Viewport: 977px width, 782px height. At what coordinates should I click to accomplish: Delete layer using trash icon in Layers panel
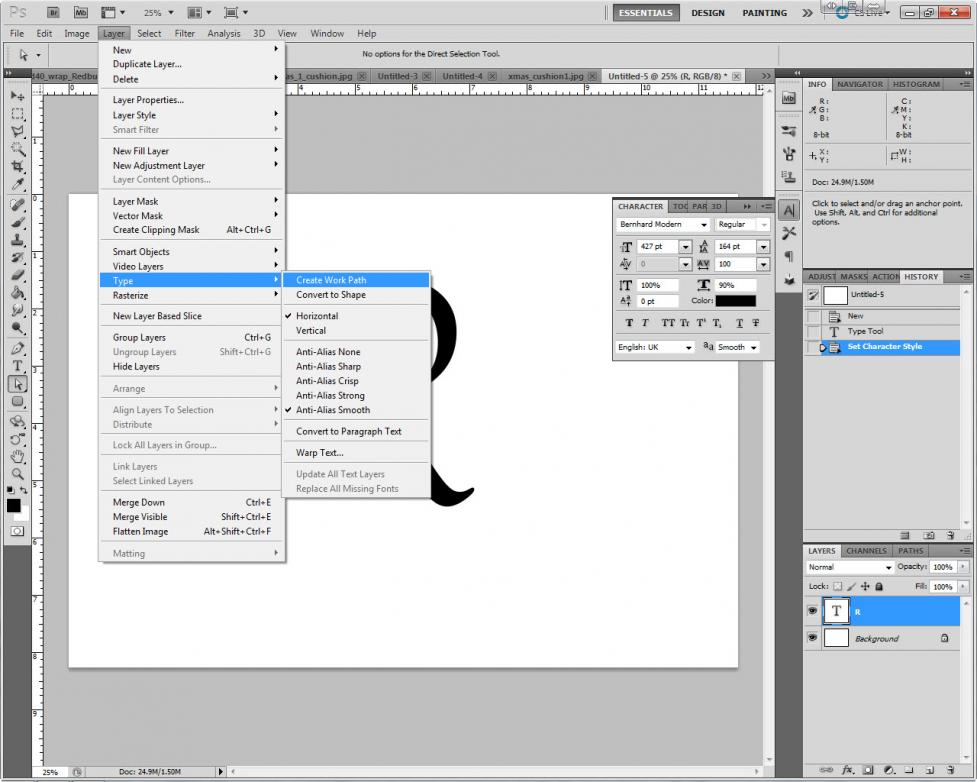950,770
